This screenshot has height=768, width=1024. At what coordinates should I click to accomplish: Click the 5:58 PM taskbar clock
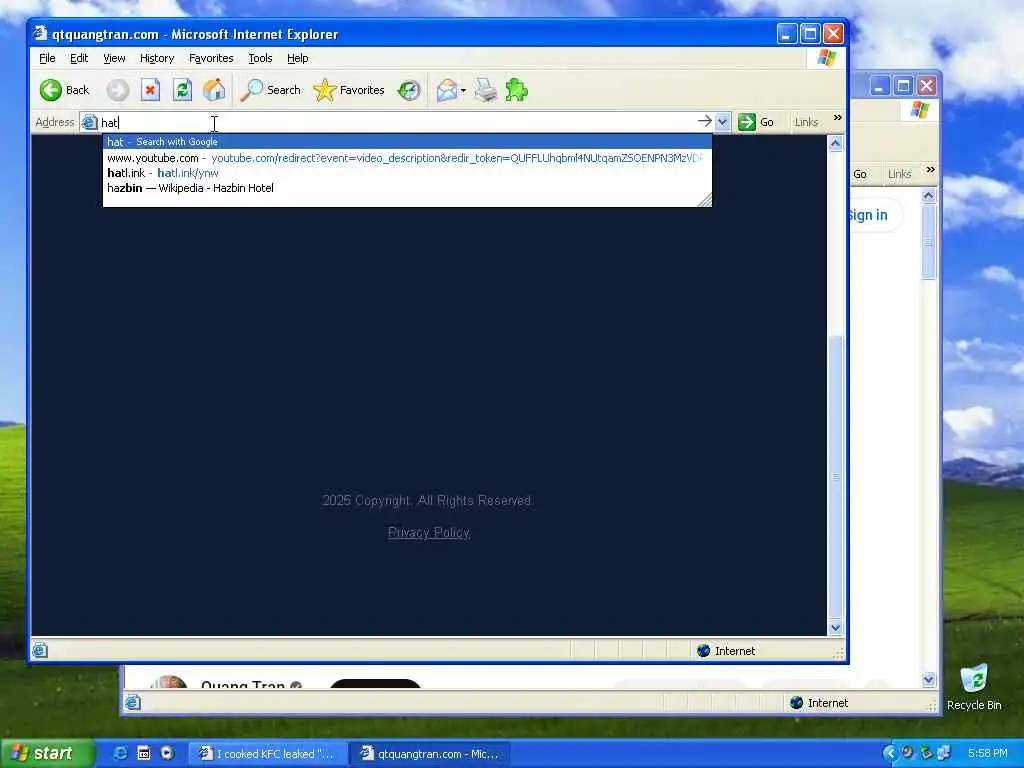(987, 753)
